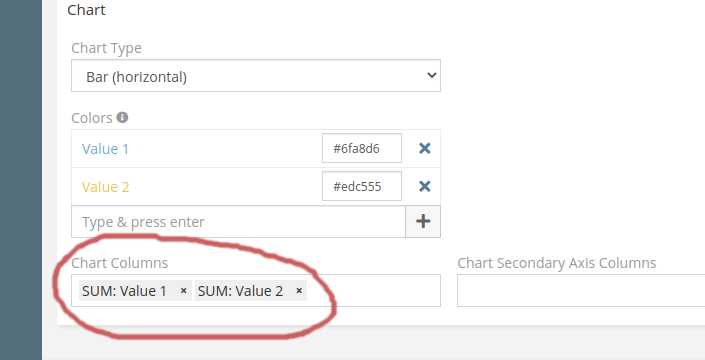This screenshot has height=360, width=705.
Task: Edit the #edc555 color hex field
Action: [361, 186]
